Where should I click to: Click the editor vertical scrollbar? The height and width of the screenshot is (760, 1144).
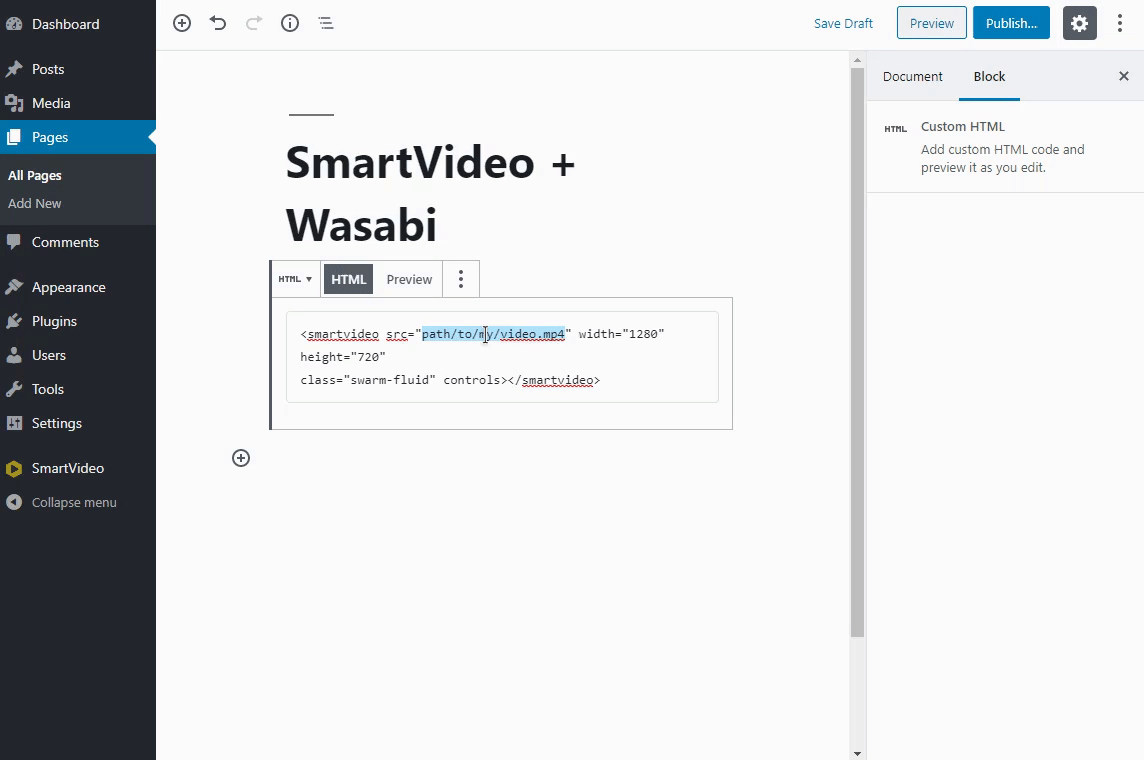coord(857,352)
